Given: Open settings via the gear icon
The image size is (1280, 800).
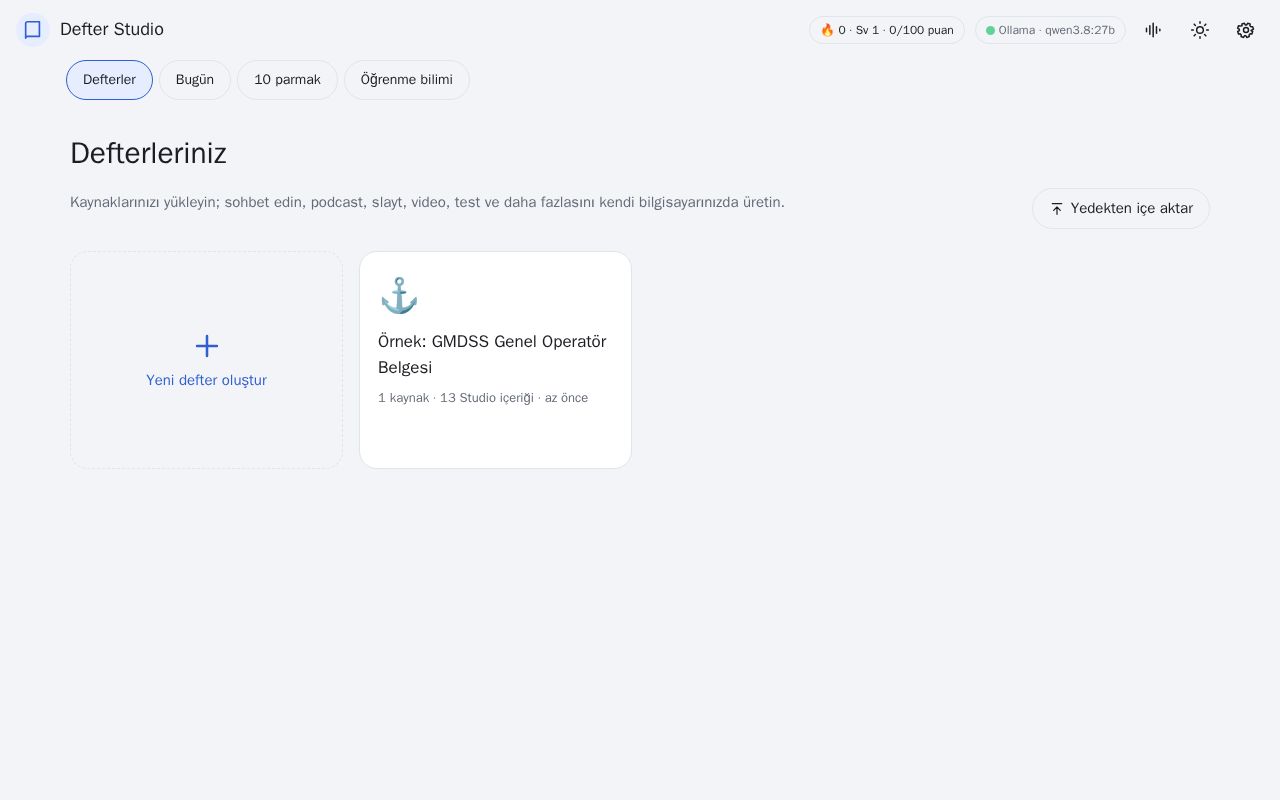Looking at the screenshot, I should pos(1245,30).
